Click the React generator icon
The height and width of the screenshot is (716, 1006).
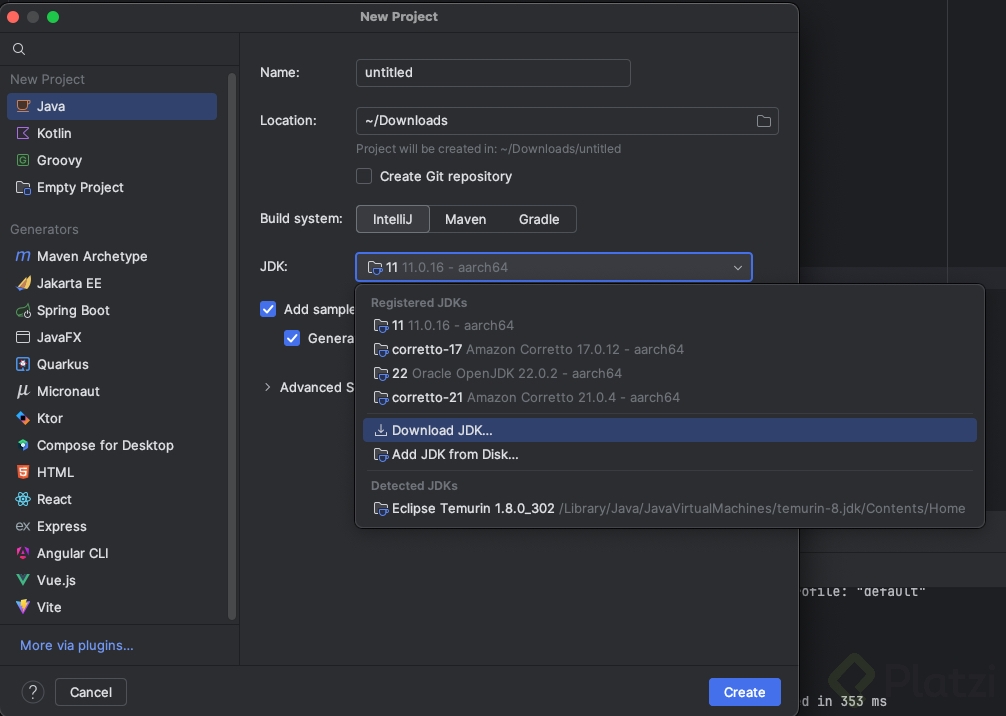point(23,499)
